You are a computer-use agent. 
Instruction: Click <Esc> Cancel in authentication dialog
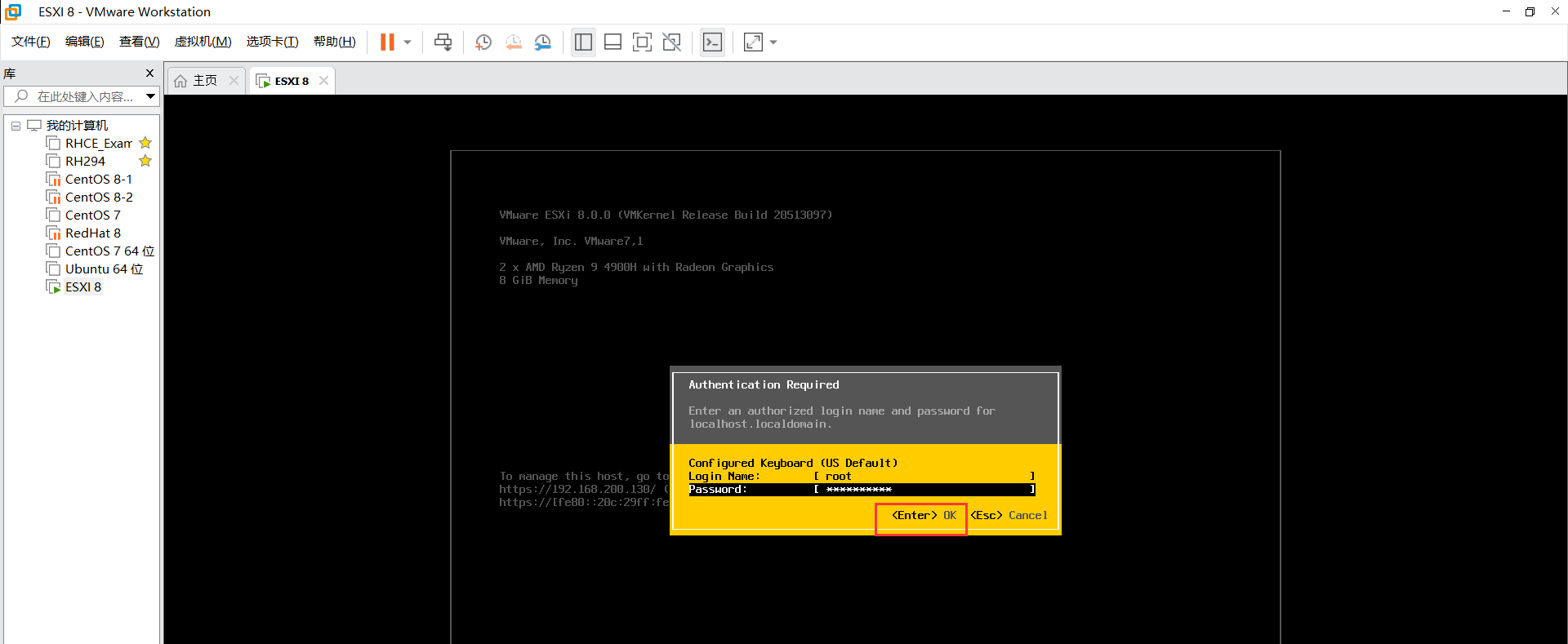tap(1009, 515)
